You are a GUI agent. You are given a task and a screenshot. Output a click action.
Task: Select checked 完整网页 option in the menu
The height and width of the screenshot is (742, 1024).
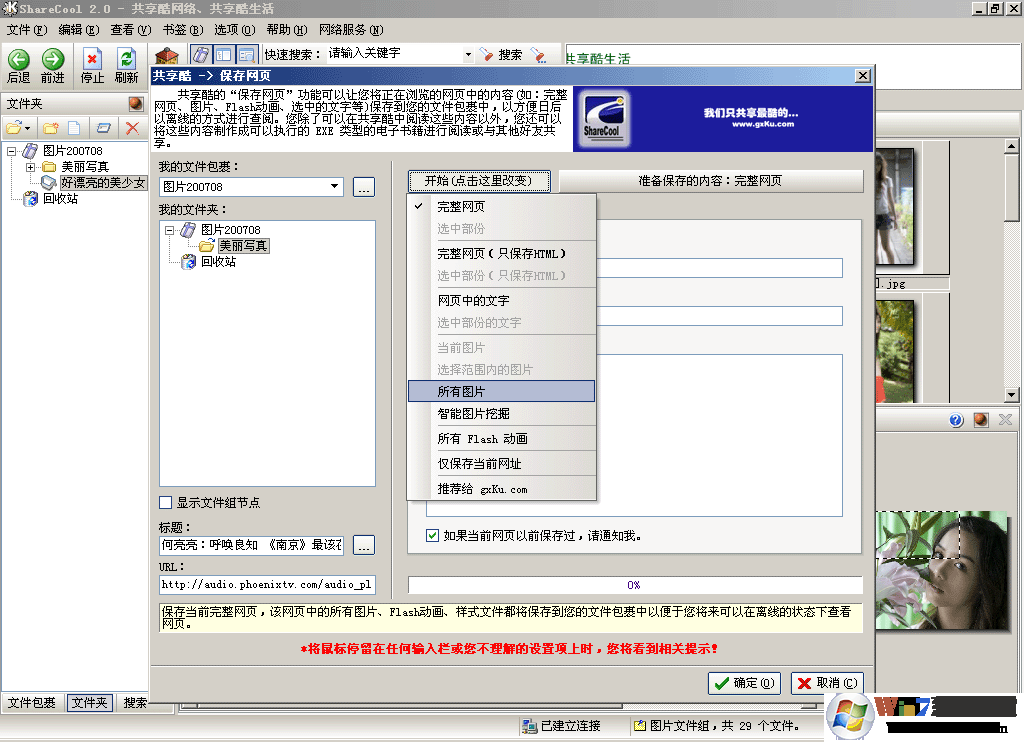coord(461,207)
